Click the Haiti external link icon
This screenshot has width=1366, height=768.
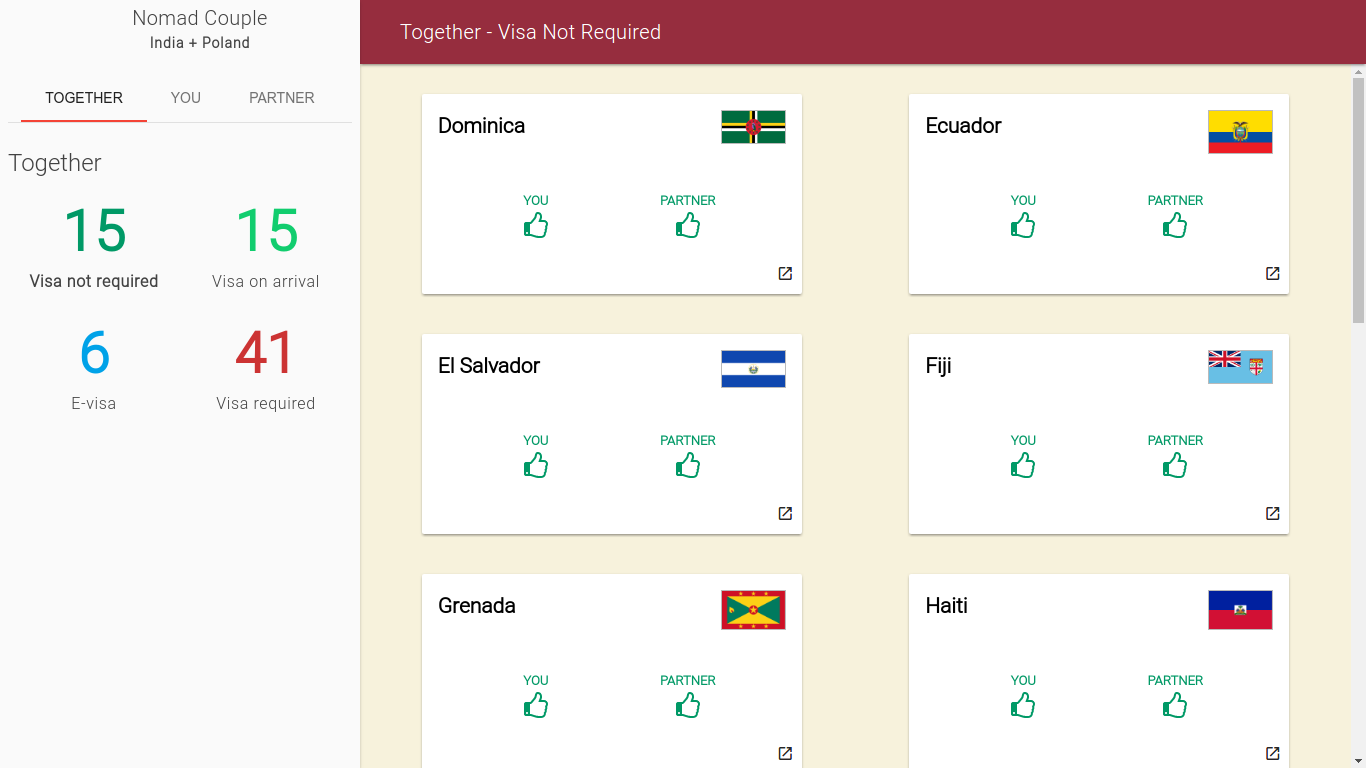pos(1272,753)
